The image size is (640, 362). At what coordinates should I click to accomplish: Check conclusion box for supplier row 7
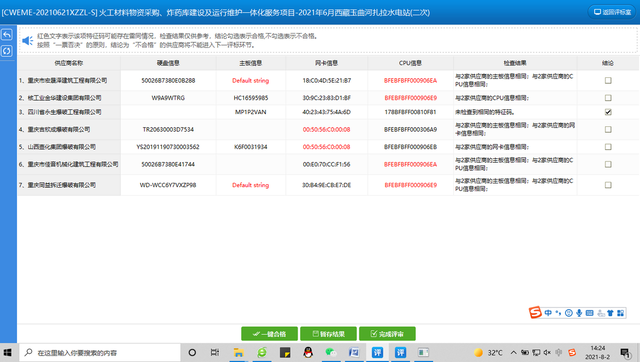click(608, 185)
